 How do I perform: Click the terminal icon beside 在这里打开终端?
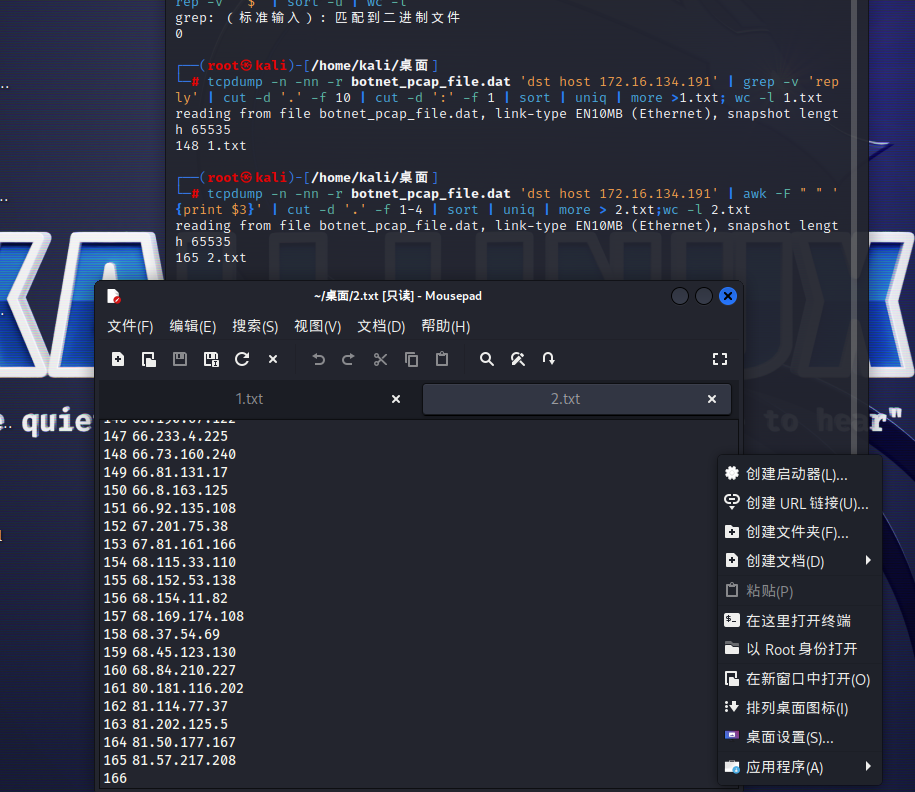pyautogui.click(x=732, y=620)
